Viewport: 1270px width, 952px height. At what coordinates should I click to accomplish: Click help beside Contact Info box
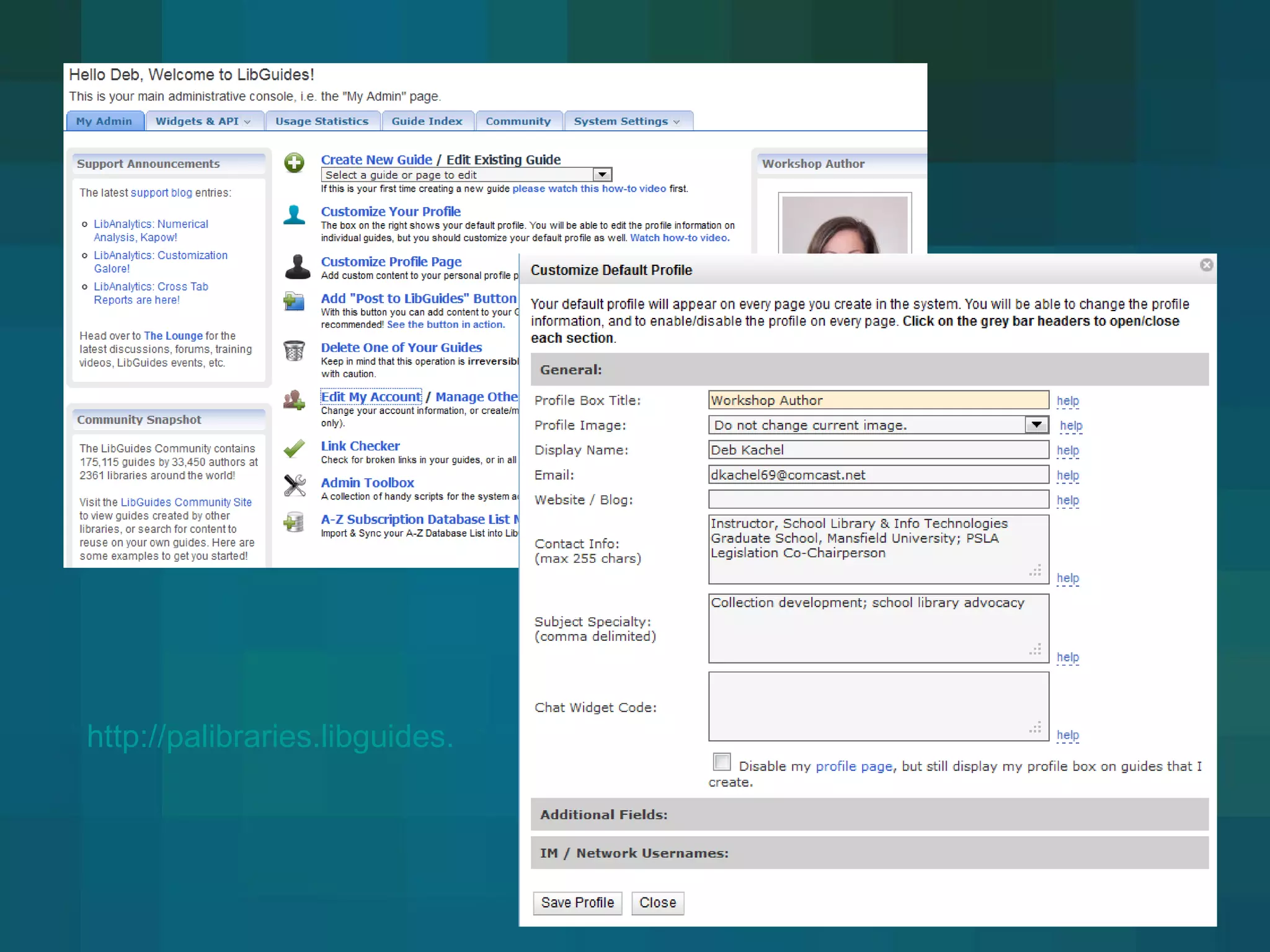click(1068, 578)
